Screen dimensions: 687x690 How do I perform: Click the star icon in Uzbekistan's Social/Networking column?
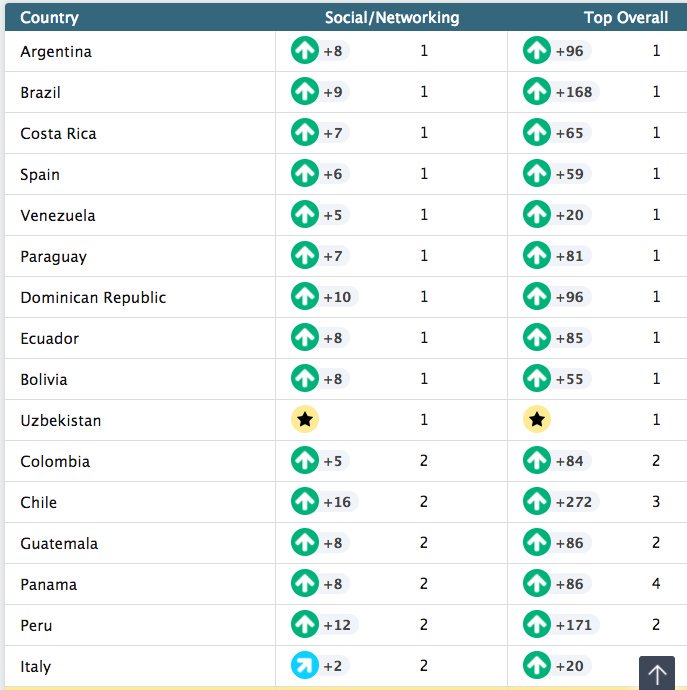tap(305, 420)
